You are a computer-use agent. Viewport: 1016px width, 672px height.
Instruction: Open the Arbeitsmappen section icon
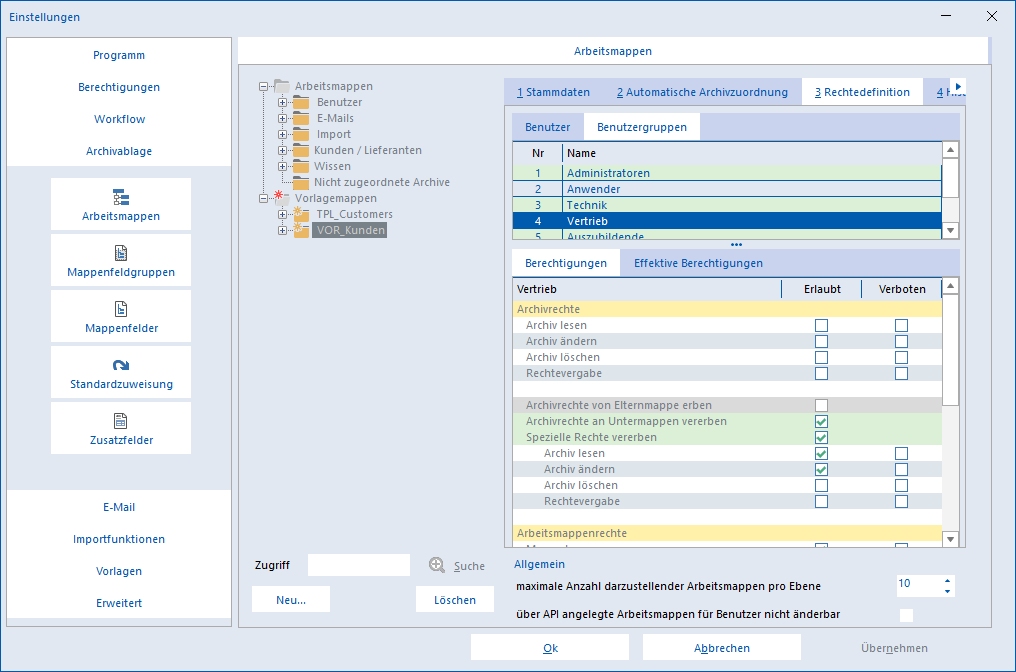coord(121,197)
